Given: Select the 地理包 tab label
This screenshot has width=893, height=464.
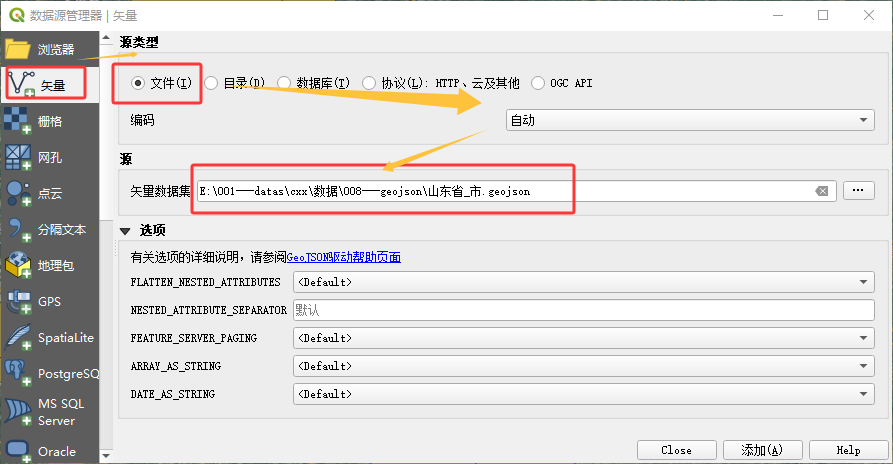Looking at the screenshot, I should [x=56, y=266].
